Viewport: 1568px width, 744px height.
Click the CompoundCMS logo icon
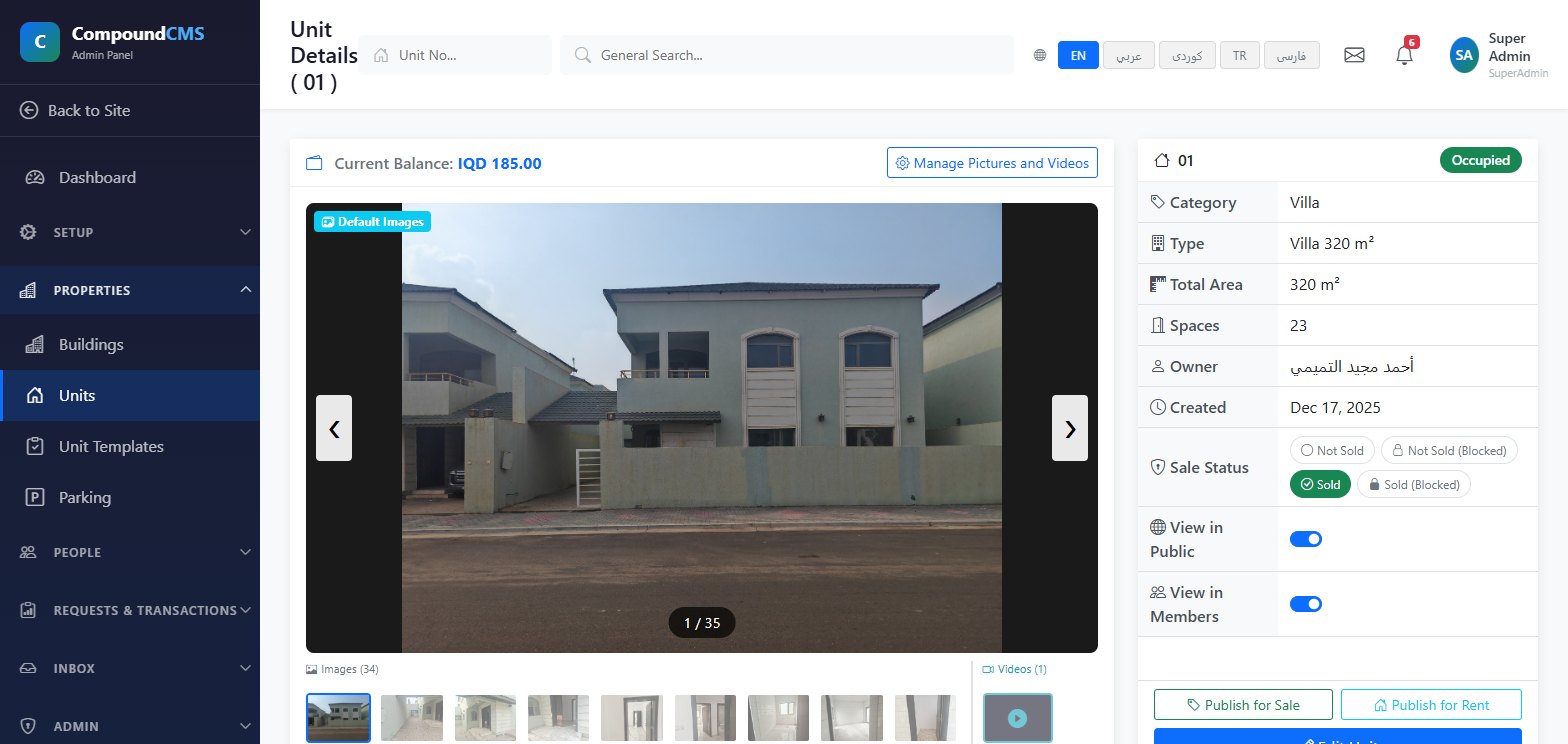click(x=39, y=42)
